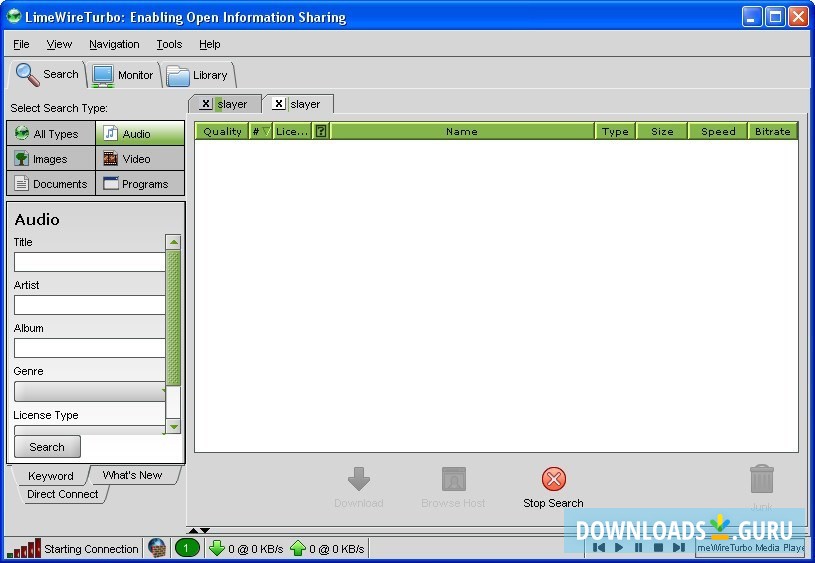Click the question-mark icon column header
Viewport: 815px width, 563px height.
click(x=321, y=132)
